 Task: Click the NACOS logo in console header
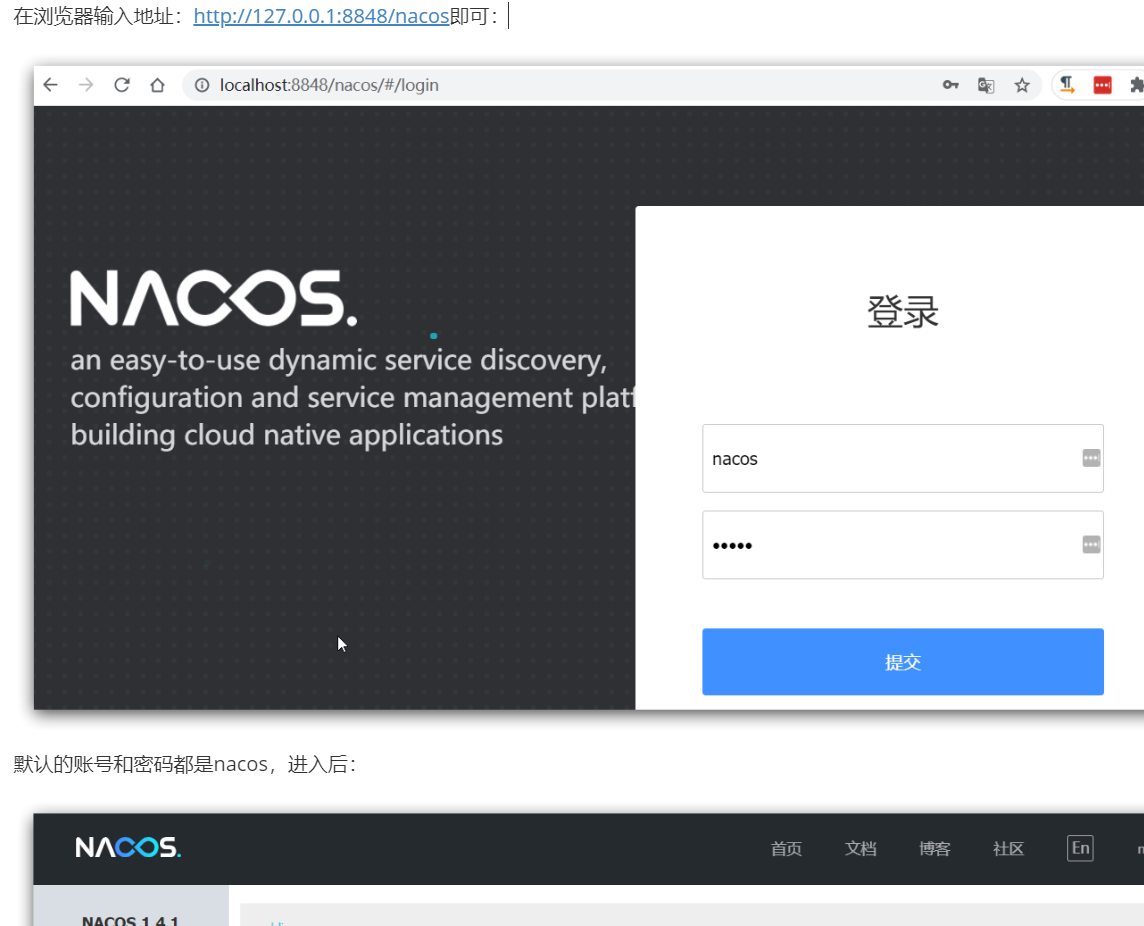(128, 847)
